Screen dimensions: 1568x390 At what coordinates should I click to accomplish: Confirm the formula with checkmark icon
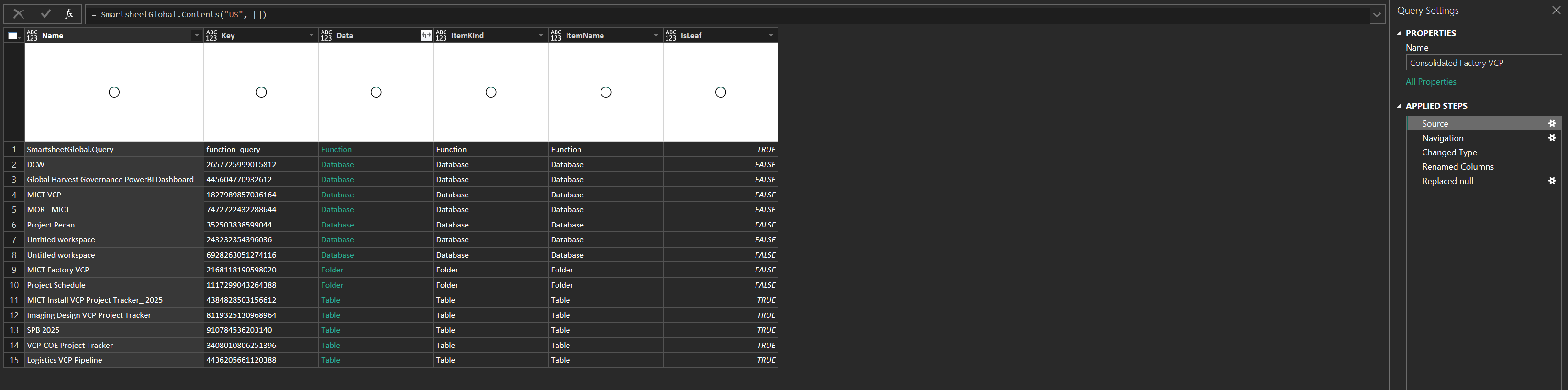[x=45, y=14]
